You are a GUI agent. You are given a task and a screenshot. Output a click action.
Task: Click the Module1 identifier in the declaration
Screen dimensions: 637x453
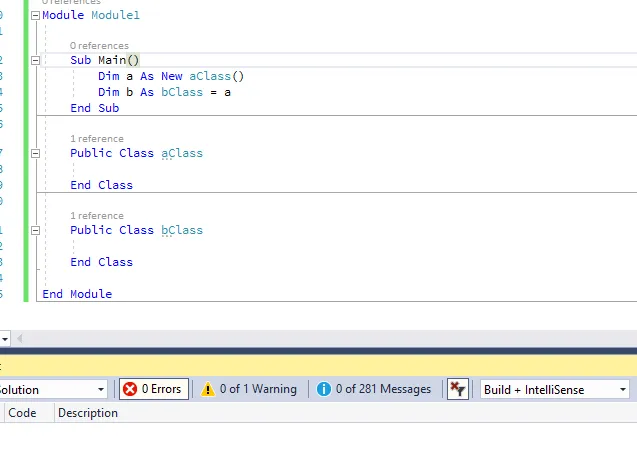click(x=115, y=15)
